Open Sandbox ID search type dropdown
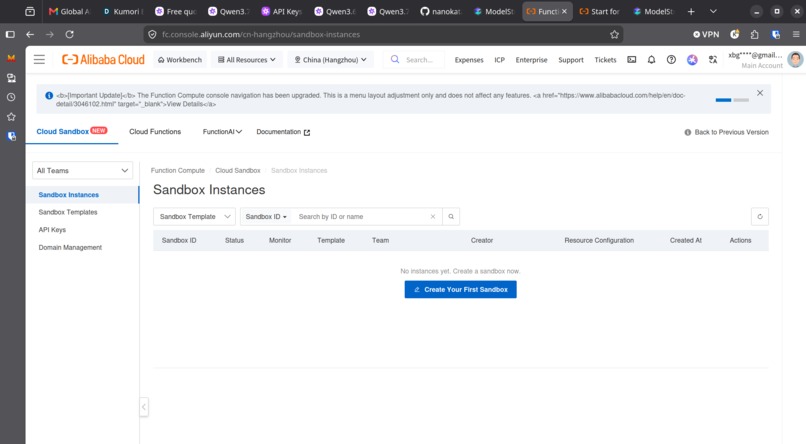This screenshot has width=806, height=444. click(266, 216)
